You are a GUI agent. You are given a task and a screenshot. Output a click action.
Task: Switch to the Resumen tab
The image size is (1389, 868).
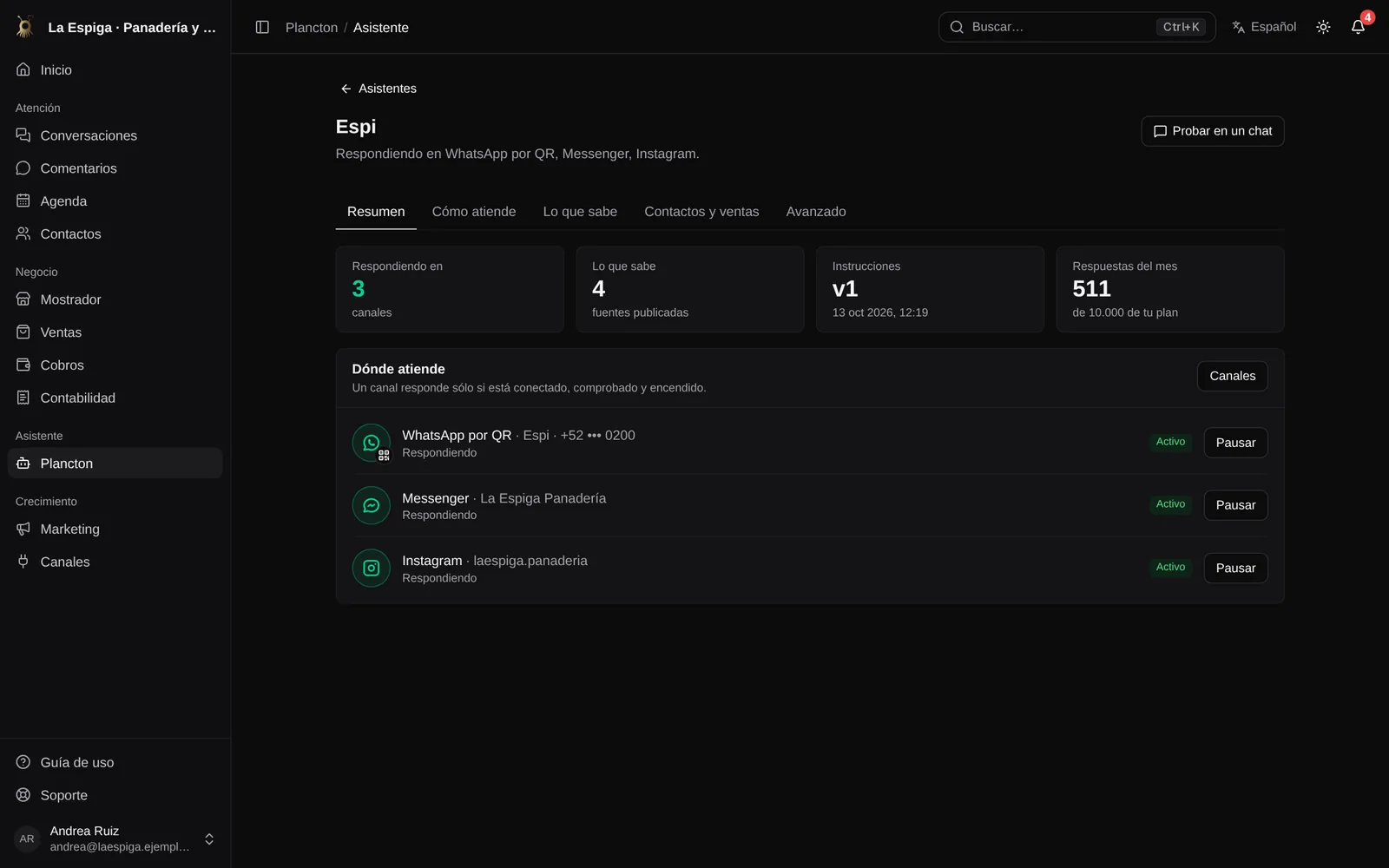coord(376,212)
